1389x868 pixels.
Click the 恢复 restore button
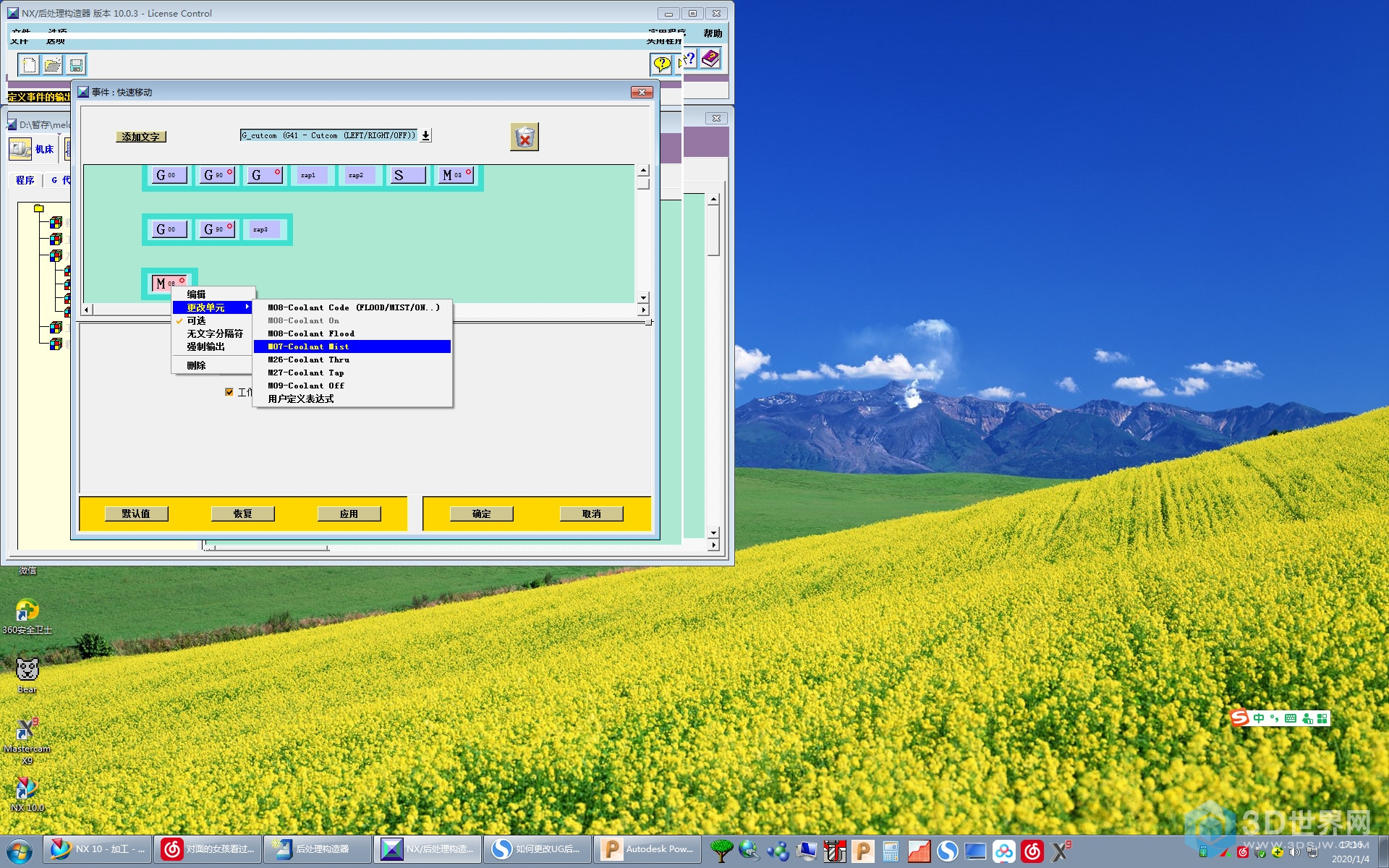[242, 514]
